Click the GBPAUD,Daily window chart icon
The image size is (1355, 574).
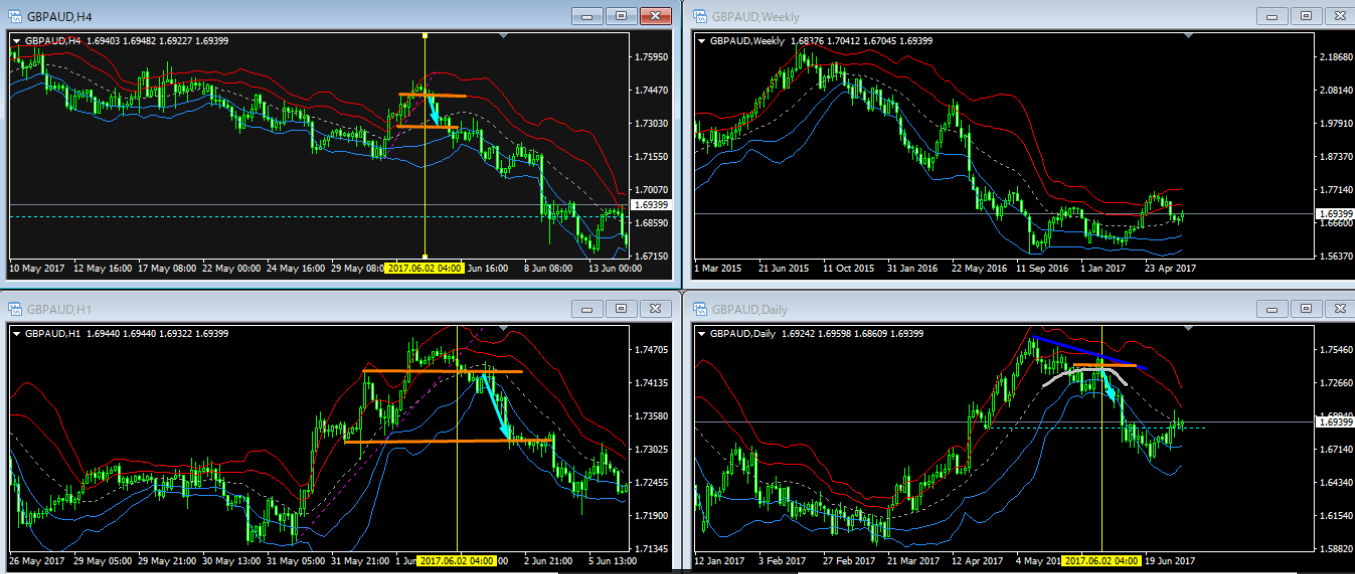click(x=699, y=309)
